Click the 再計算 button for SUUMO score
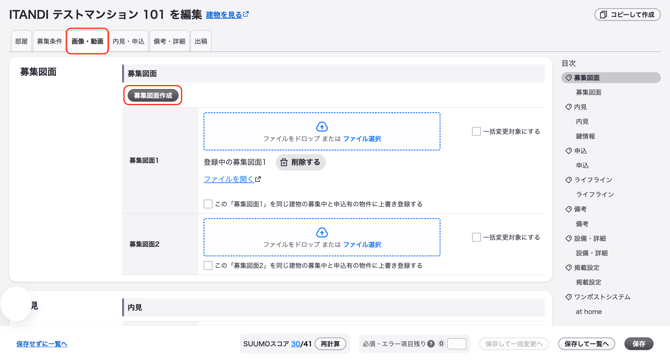The width and height of the screenshot is (670, 362). point(330,344)
